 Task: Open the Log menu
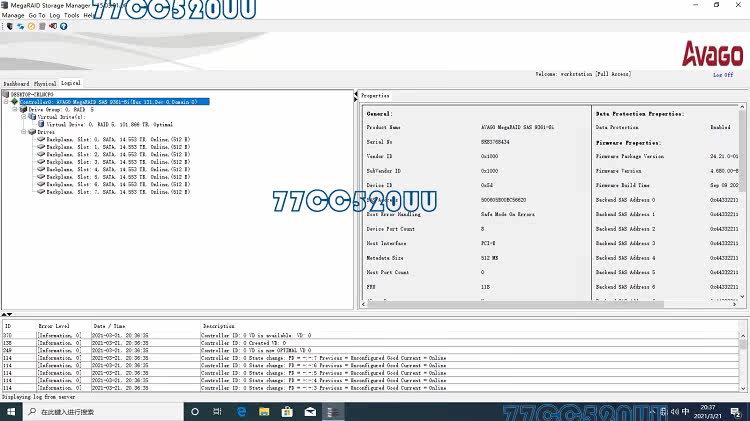[x=55, y=15]
